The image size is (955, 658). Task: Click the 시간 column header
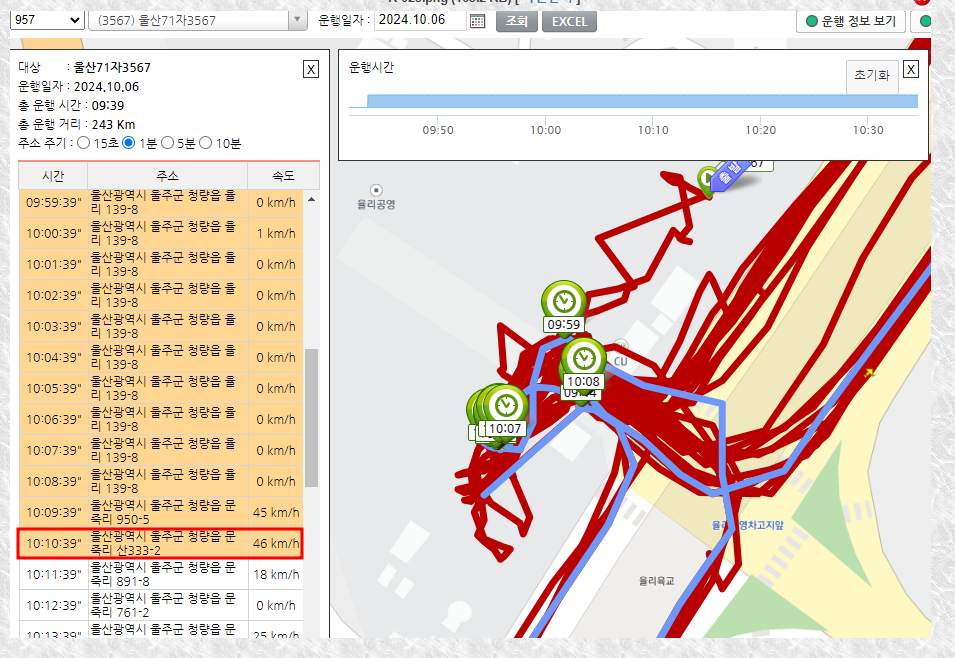(x=53, y=176)
